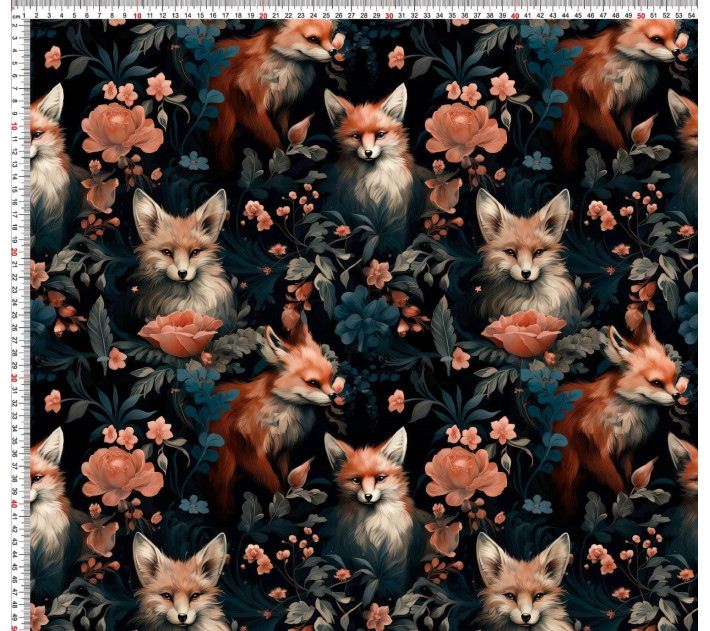The height and width of the screenshot is (631, 710).
Task: Click the 25 mark on top ruler
Action: coord(326,16)
